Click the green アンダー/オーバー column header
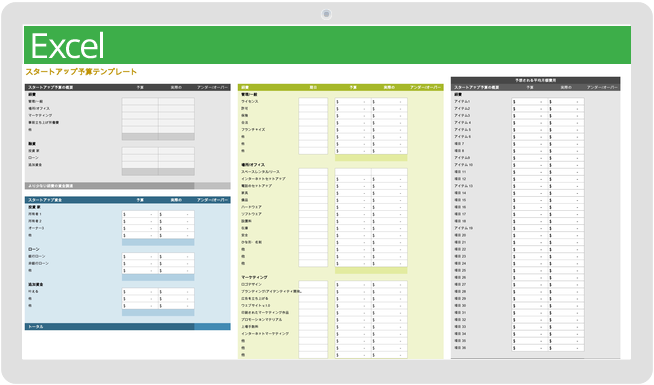 (425, 88)
